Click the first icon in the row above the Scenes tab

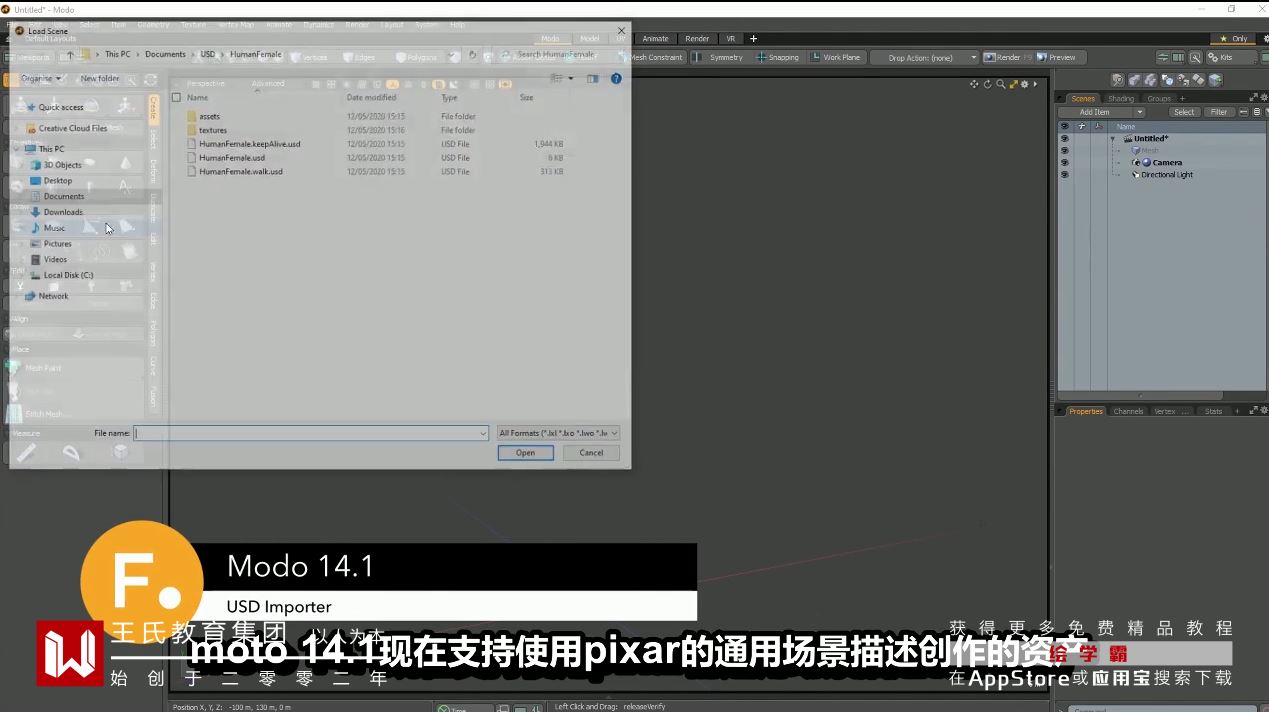pyautogui.click(x=1119, y=80)
